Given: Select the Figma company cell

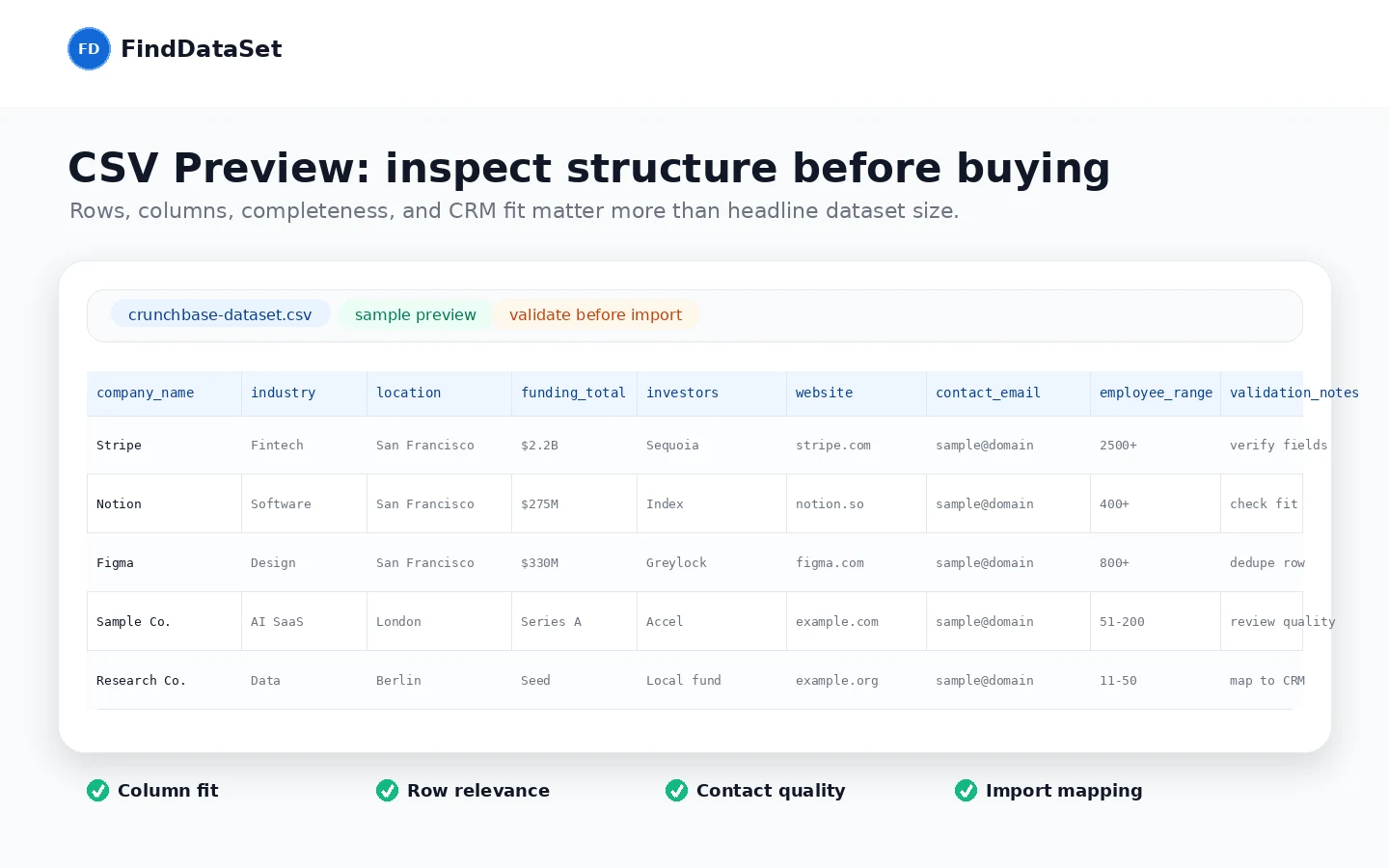Looking at the screenshot, I should click(164, 562).
